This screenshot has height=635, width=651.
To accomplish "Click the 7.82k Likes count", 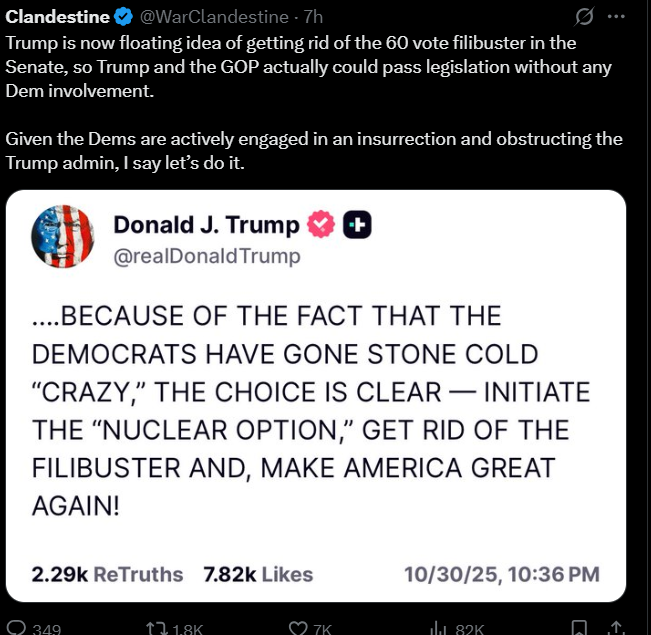I will point(258,574).
